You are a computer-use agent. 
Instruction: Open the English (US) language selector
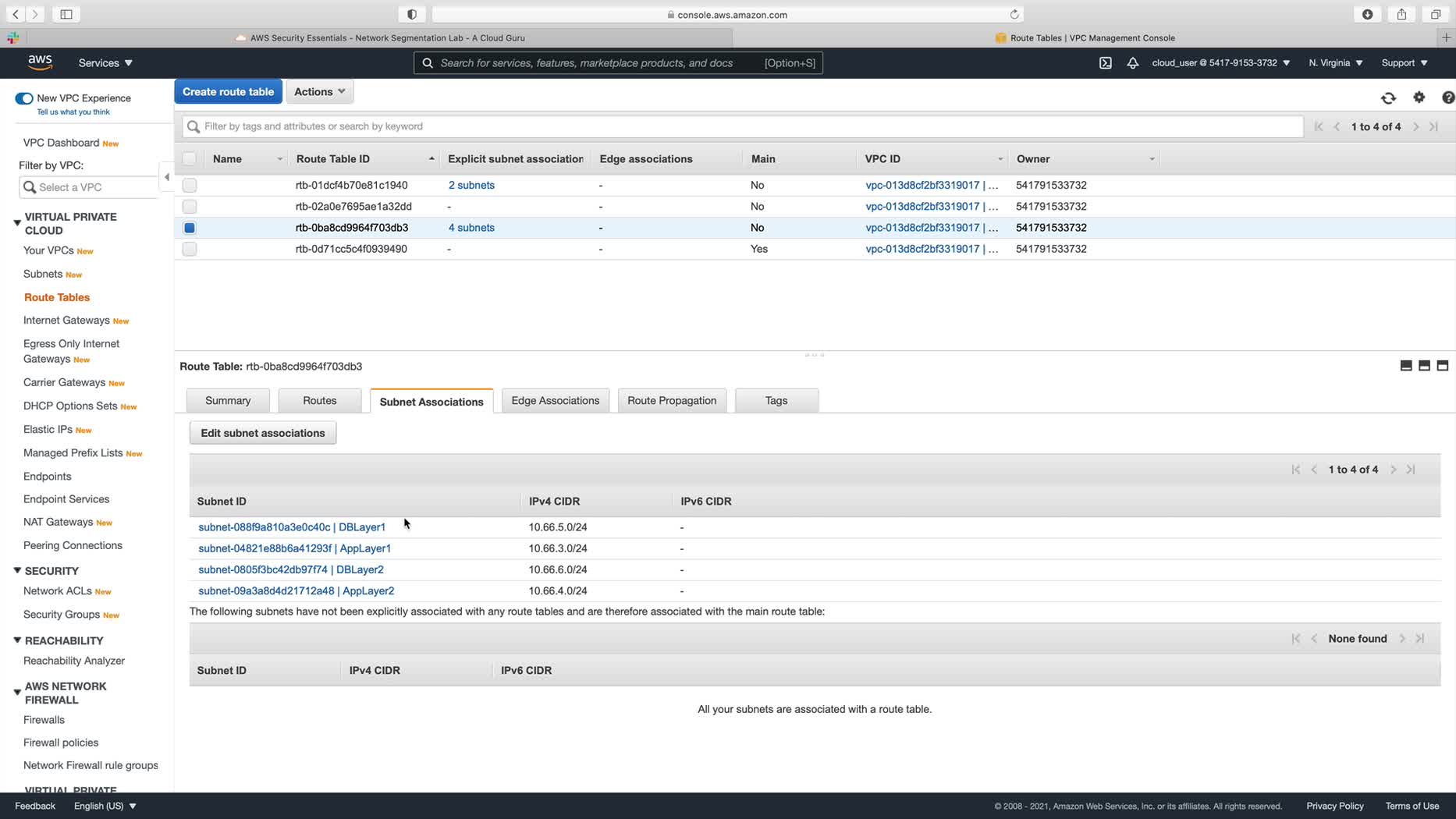[105, 806]
